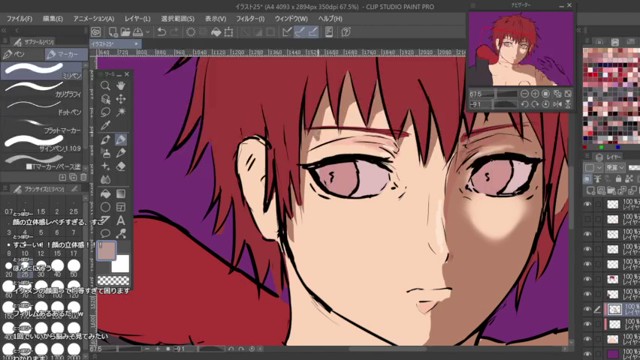
Task: Open blending mode dropdown in Layer panel
Action: pos(616,167)
